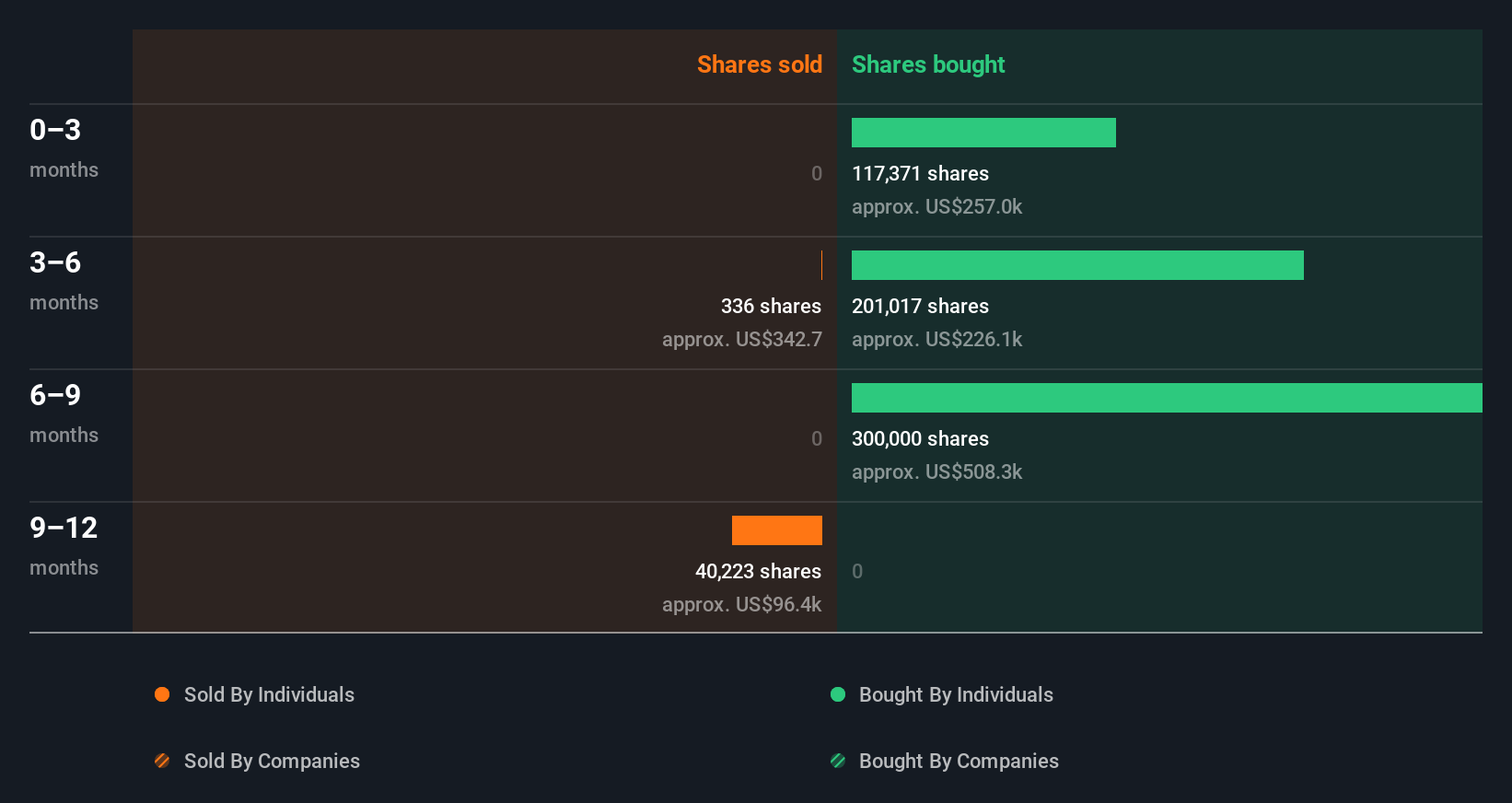Click the thin orange bar for 3–6 months

tap(821, 265)
